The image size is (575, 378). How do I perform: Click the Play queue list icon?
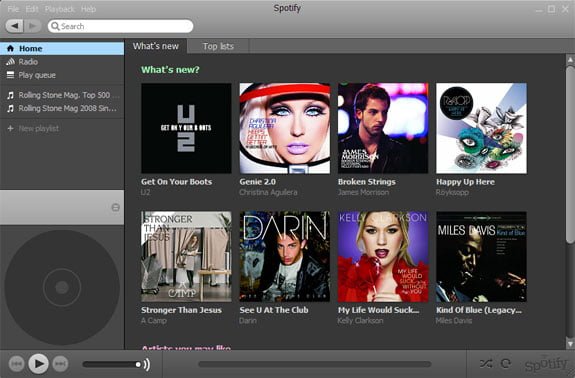10,75
